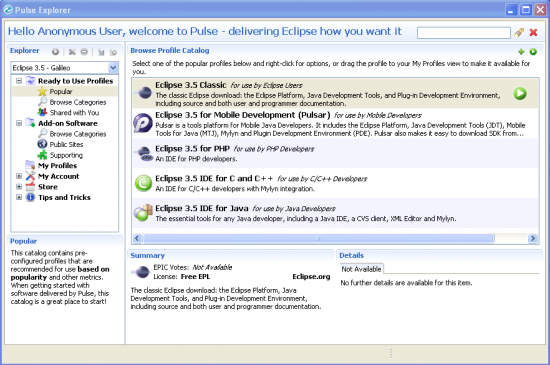Click the right scroll arrow of catalog scrollbar
Image resolution: width=550 pixels, height=365 pixels.
[533, 238]
